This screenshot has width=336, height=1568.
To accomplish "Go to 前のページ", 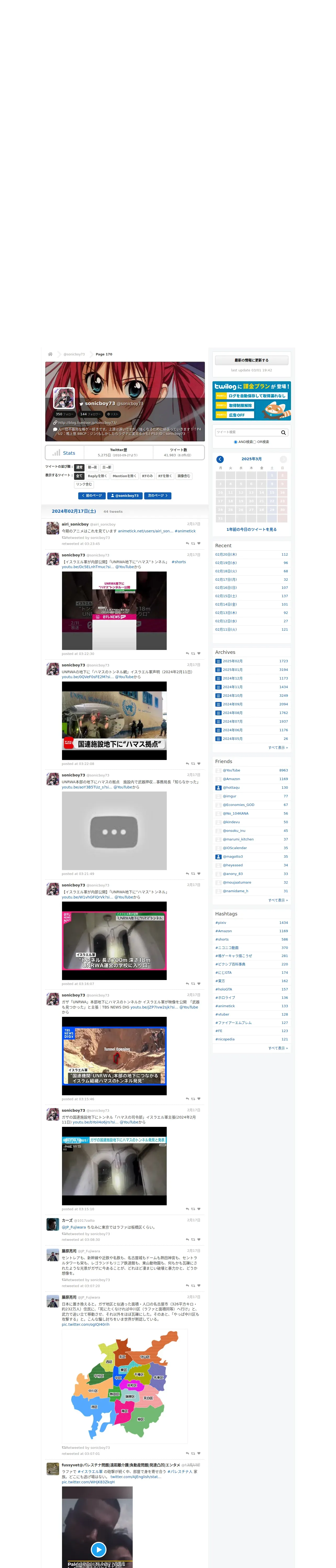I will point(92,495).
